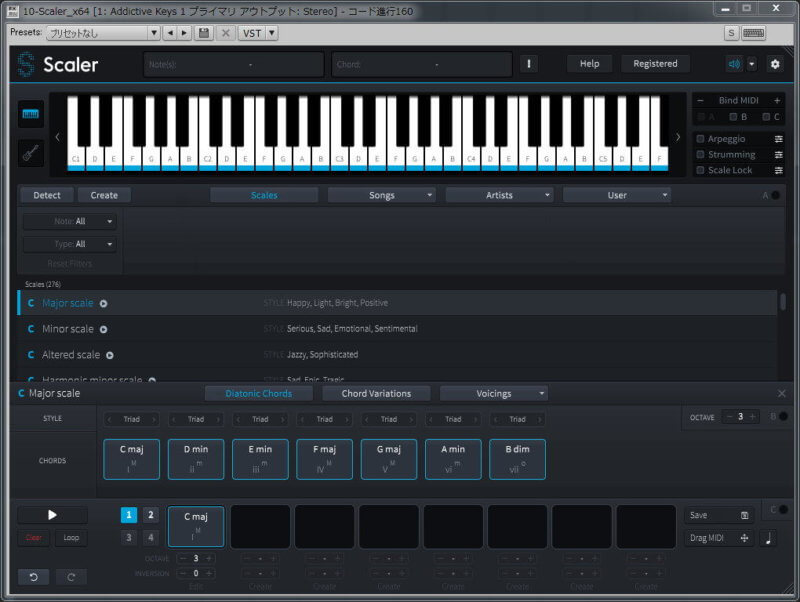This screenshot has width=800, height=602.
Task: Select the G maj chord pad
Action: [389, 459]
